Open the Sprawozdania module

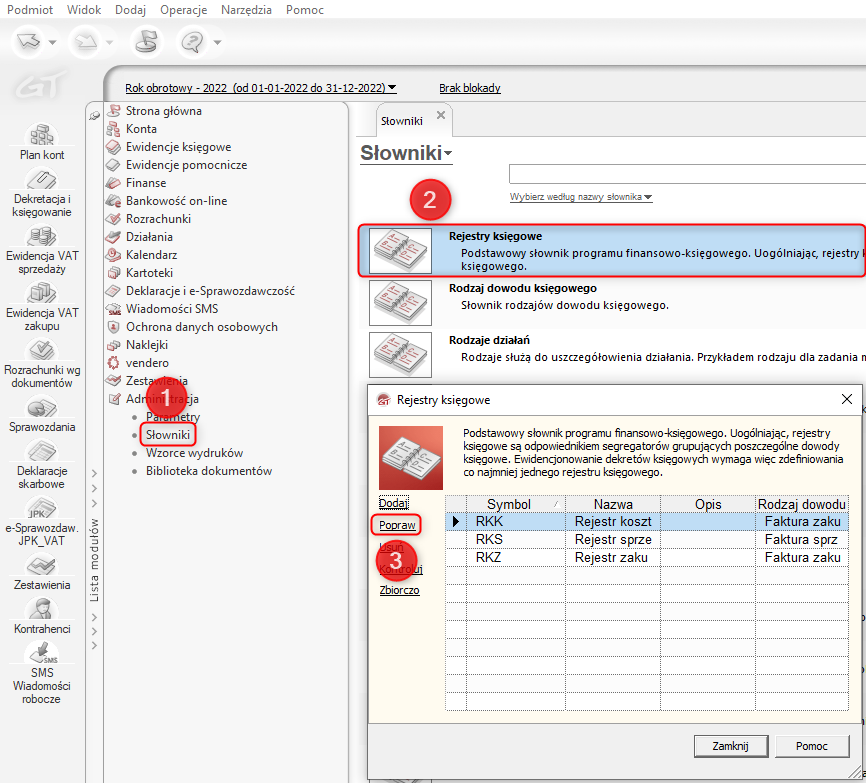point(42,415)
